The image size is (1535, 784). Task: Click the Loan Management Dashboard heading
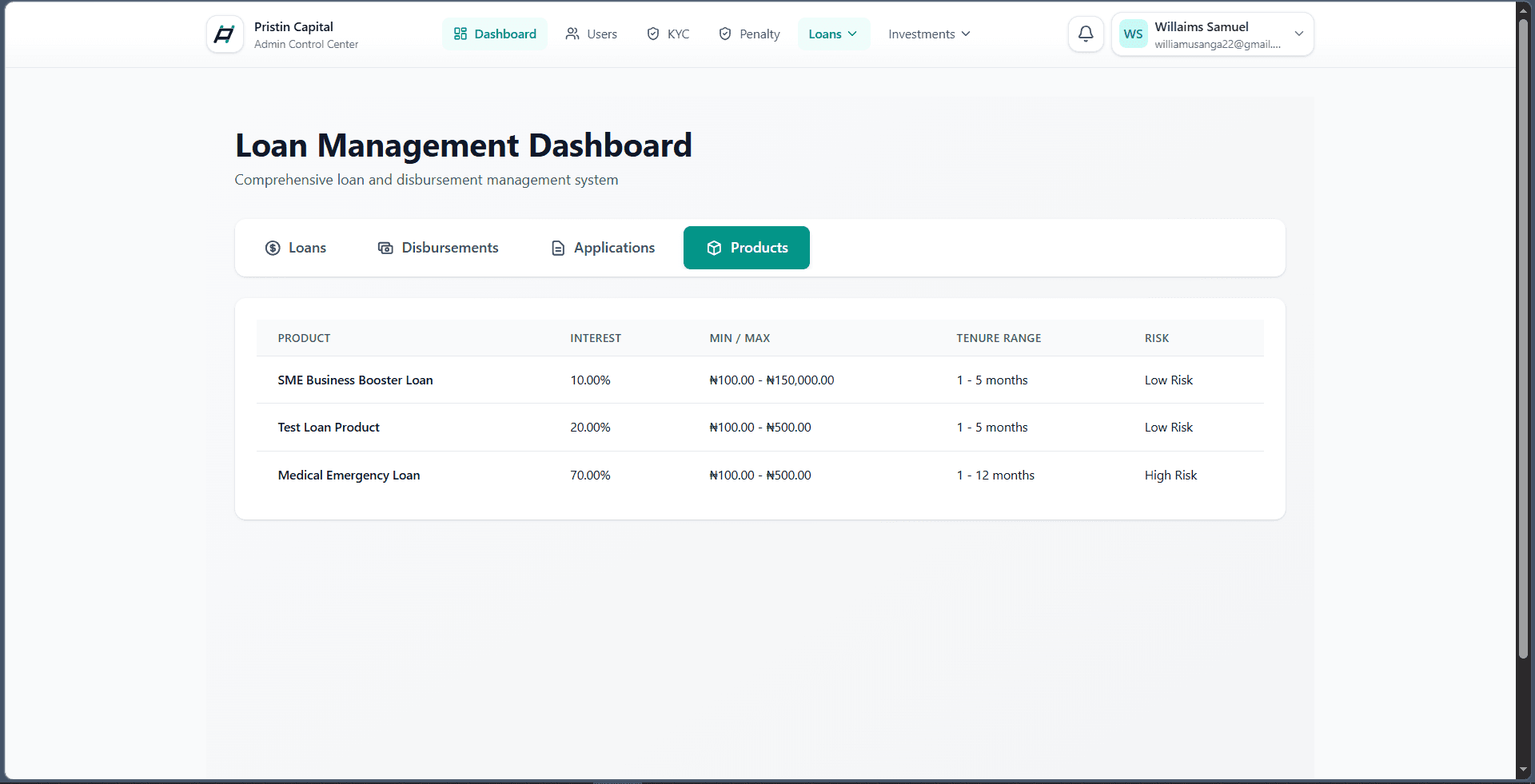tap(464, 145)
